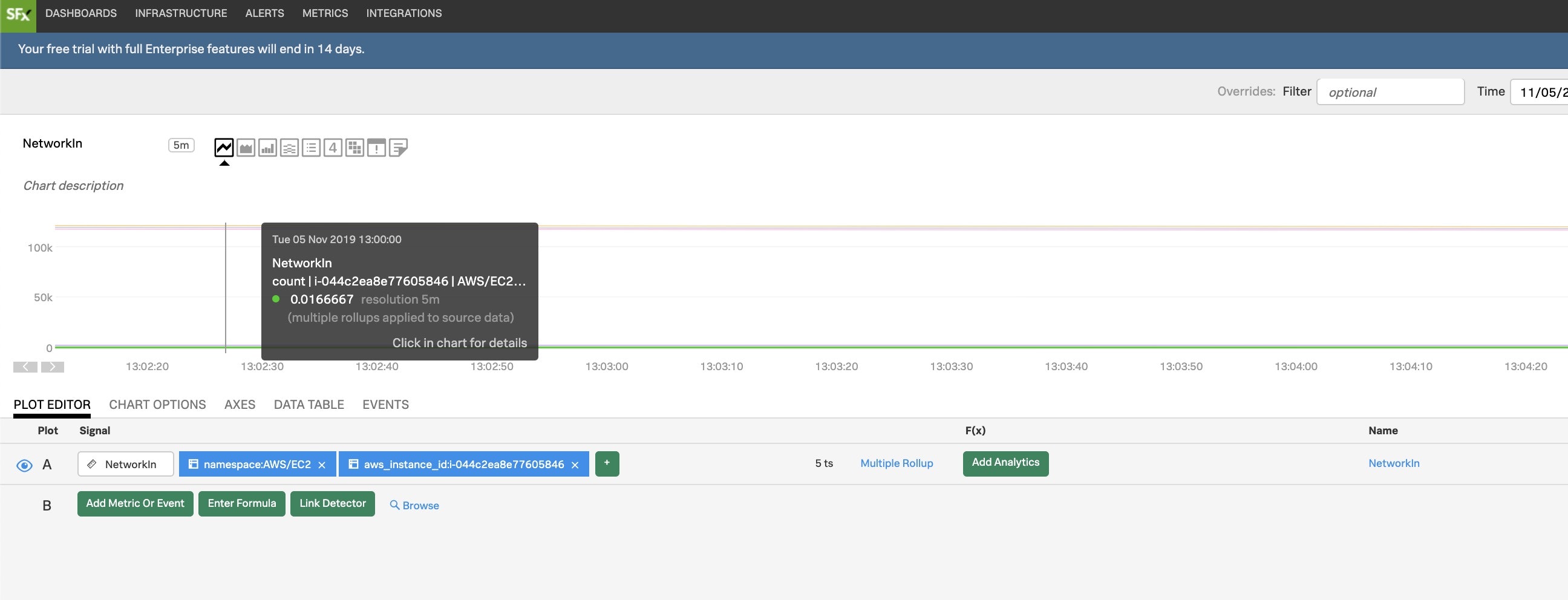Screen dimensions: 1568x600
Task: Click the 13:04:20 time axis label
Action: (x=1526, y=367)
